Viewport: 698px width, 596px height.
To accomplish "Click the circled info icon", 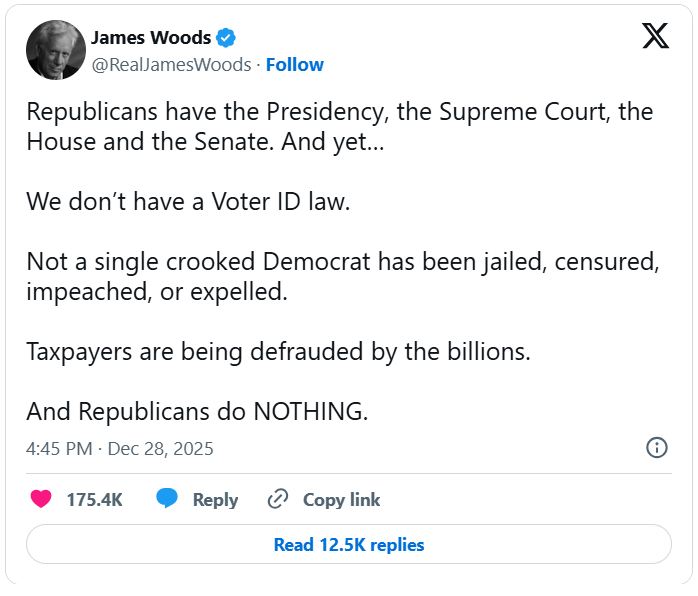I will 657,448.
